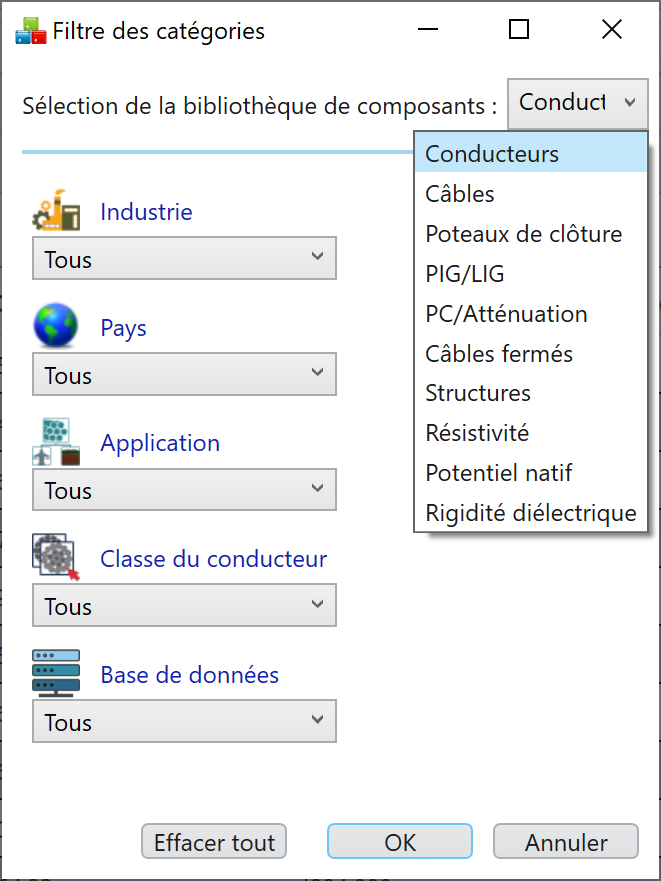The height and width of the screenshot is (881, 661).
Task: Choose Poteaux de clôture option
Action: pos(531,234)
